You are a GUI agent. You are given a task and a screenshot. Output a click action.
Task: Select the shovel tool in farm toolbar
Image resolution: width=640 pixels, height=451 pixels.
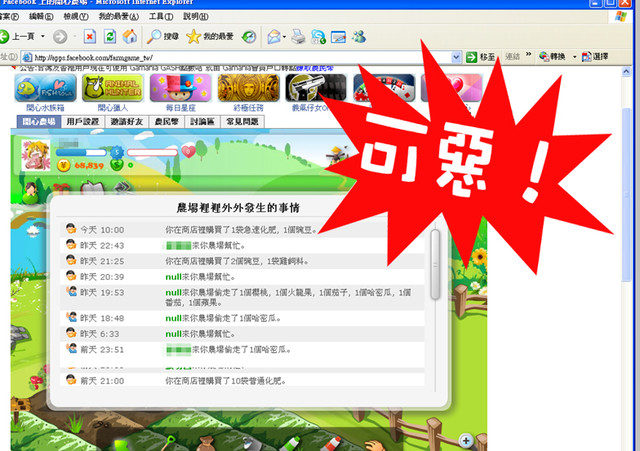tap(169, 444)
